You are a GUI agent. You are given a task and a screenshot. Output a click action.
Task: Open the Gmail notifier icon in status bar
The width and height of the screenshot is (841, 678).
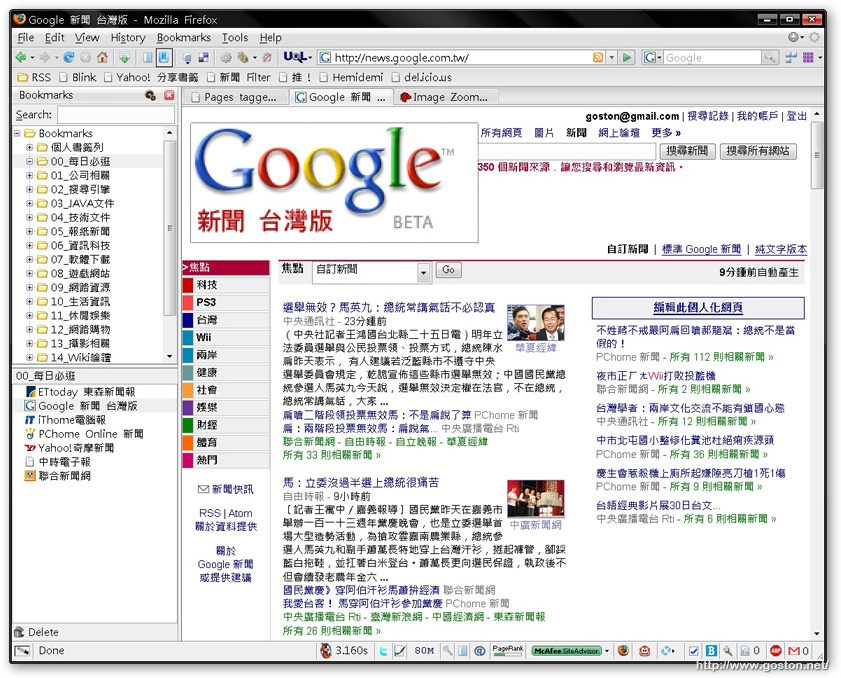[794, 651]
